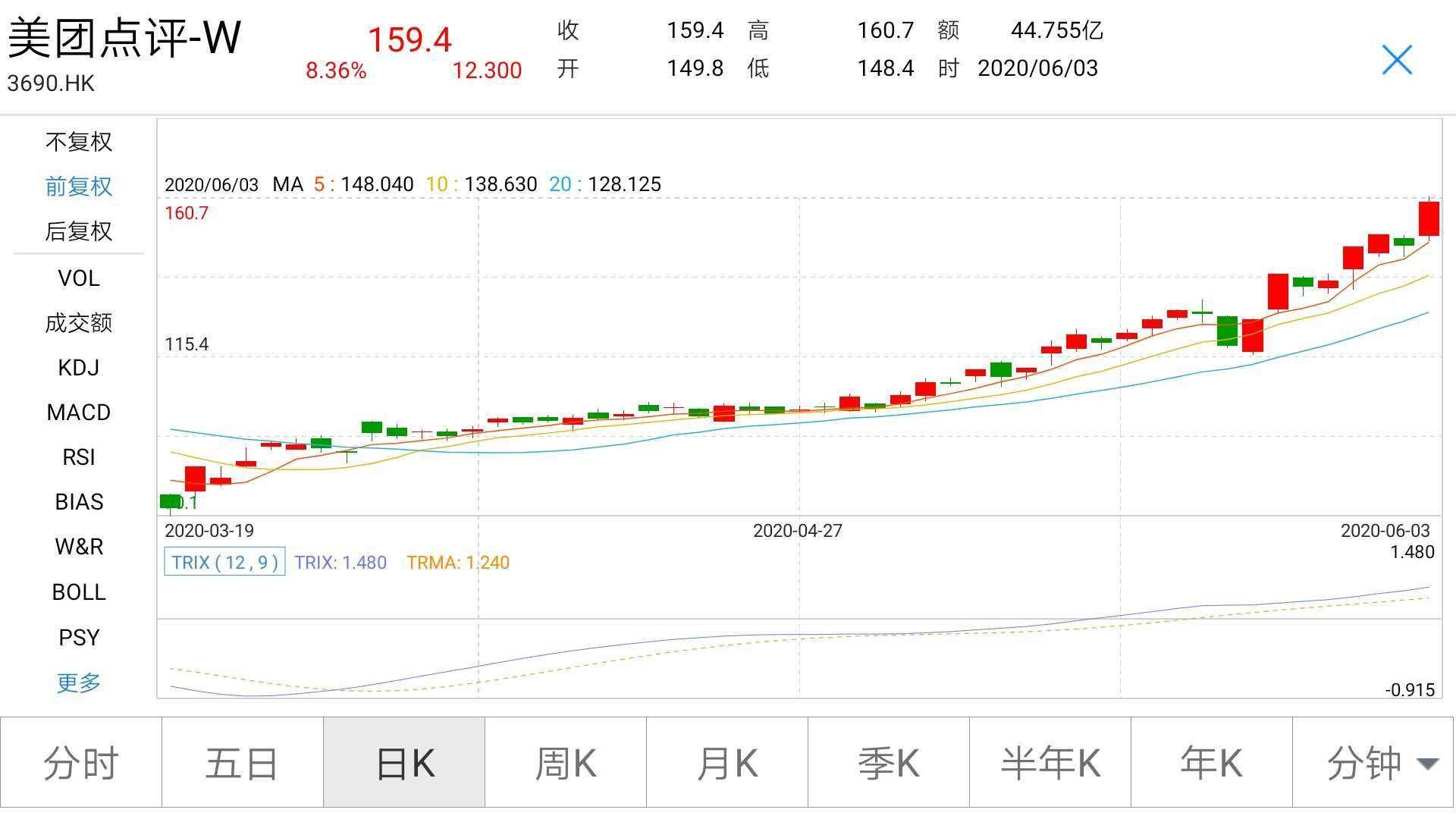This screenshot has height=819, width=1456.
Task: Open the 分时 intraday tab
Action: [81, 763]
